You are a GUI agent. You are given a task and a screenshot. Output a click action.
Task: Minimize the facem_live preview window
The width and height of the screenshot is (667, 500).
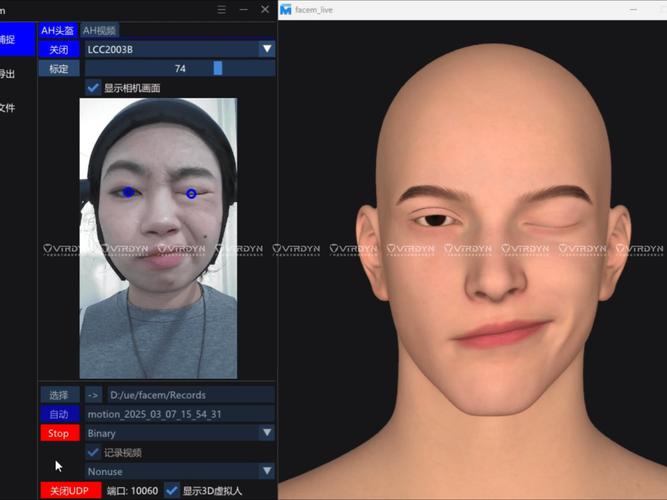click(x=633, y=9)
